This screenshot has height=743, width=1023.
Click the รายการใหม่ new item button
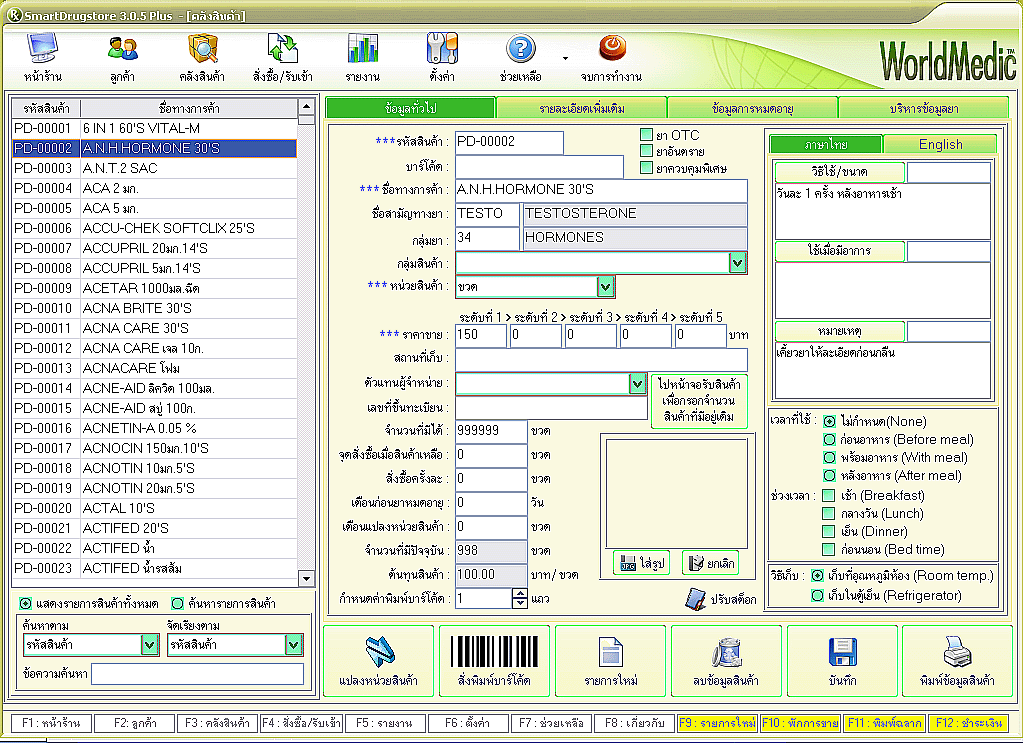(611, 661)
